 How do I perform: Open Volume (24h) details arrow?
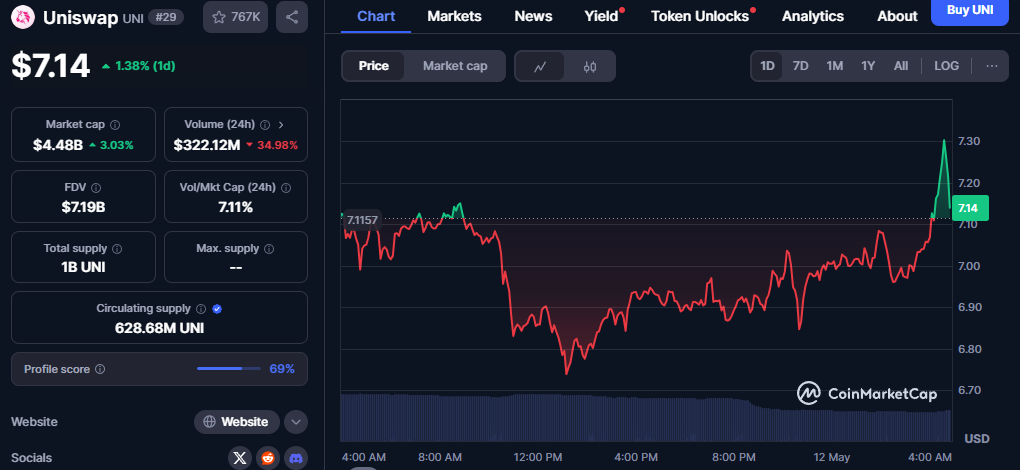pyautogui.click(x=281, y=125)
